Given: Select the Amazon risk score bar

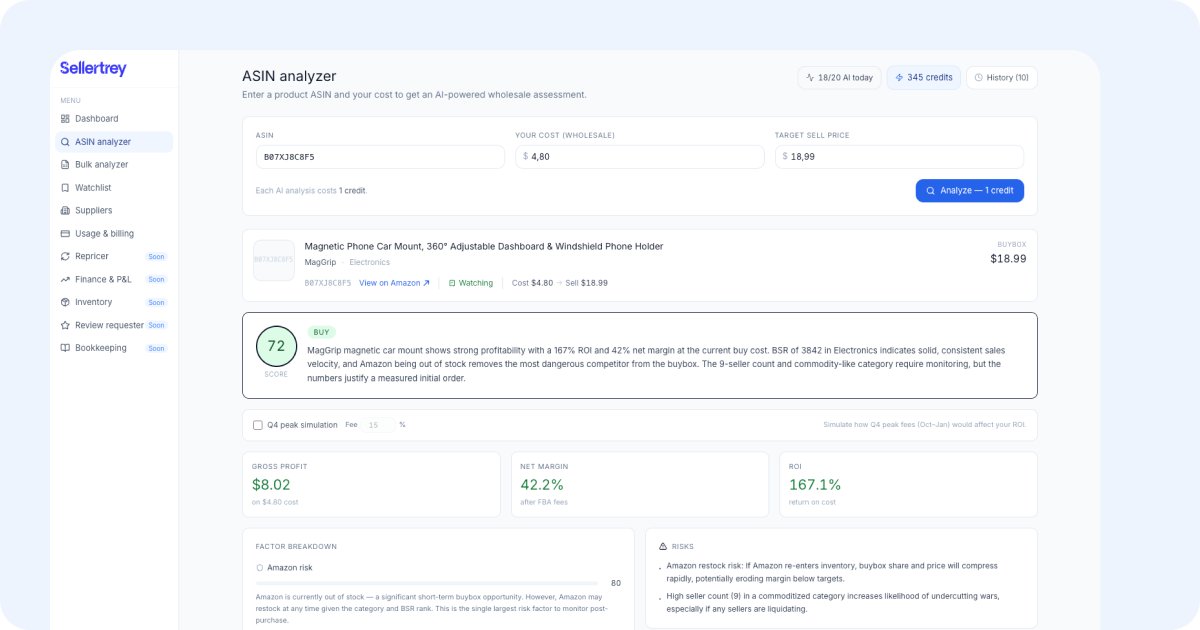Looking at the screenshot, I should (x=427, y=583).
